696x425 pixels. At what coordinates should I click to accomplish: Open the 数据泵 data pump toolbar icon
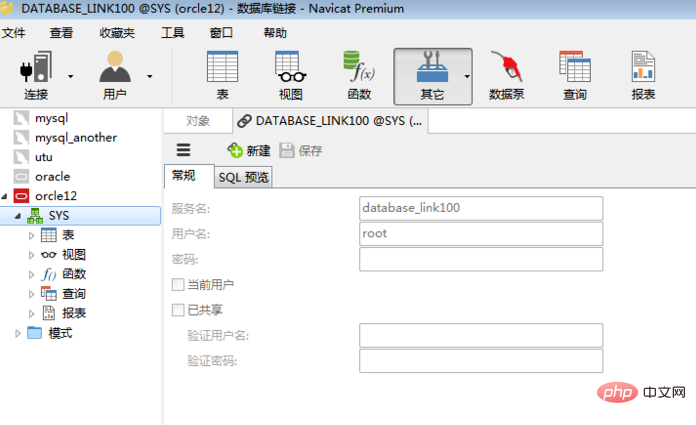coord(506,67)
